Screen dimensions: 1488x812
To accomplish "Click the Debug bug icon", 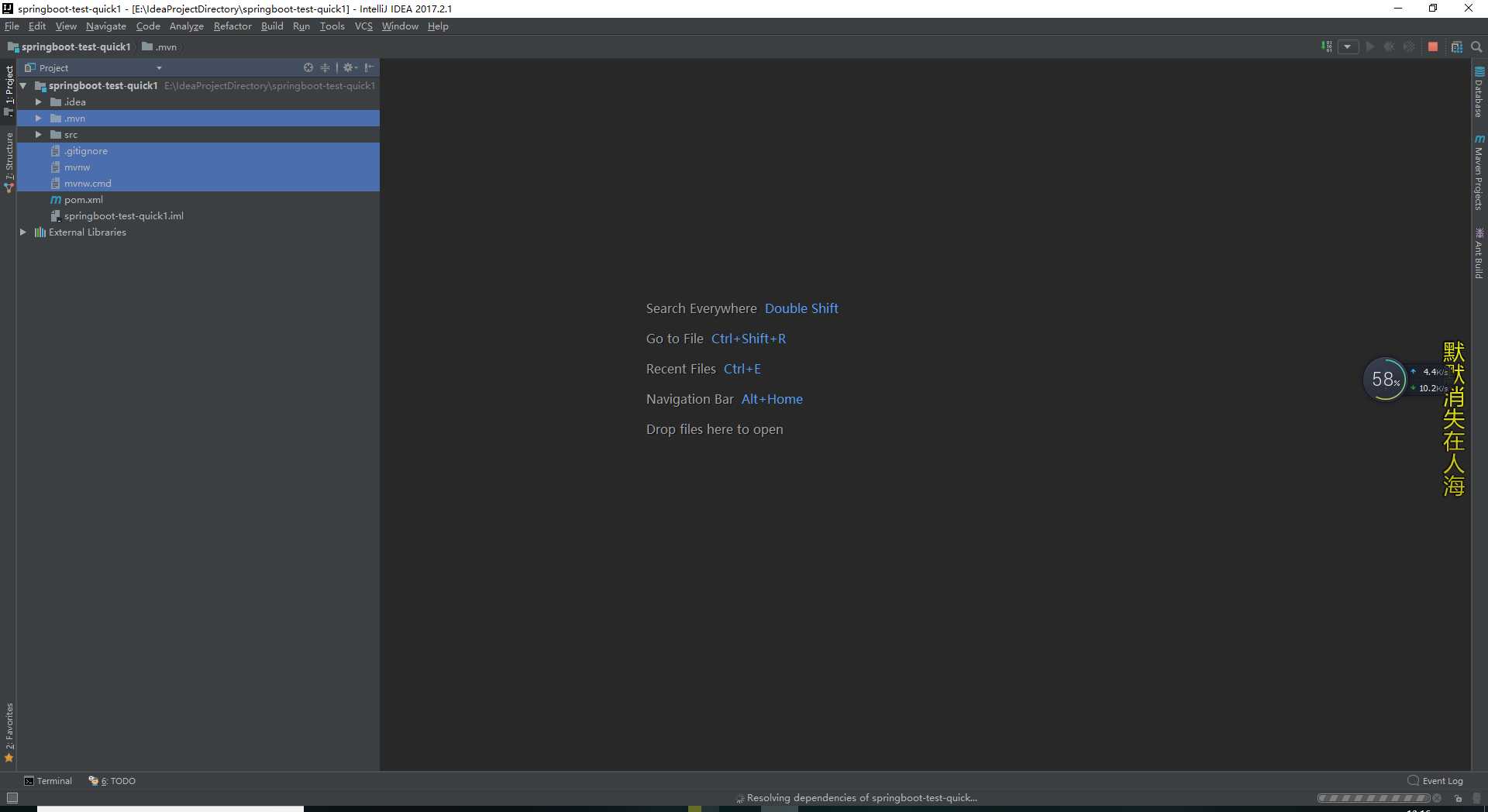I will (x=1390, y=46).
